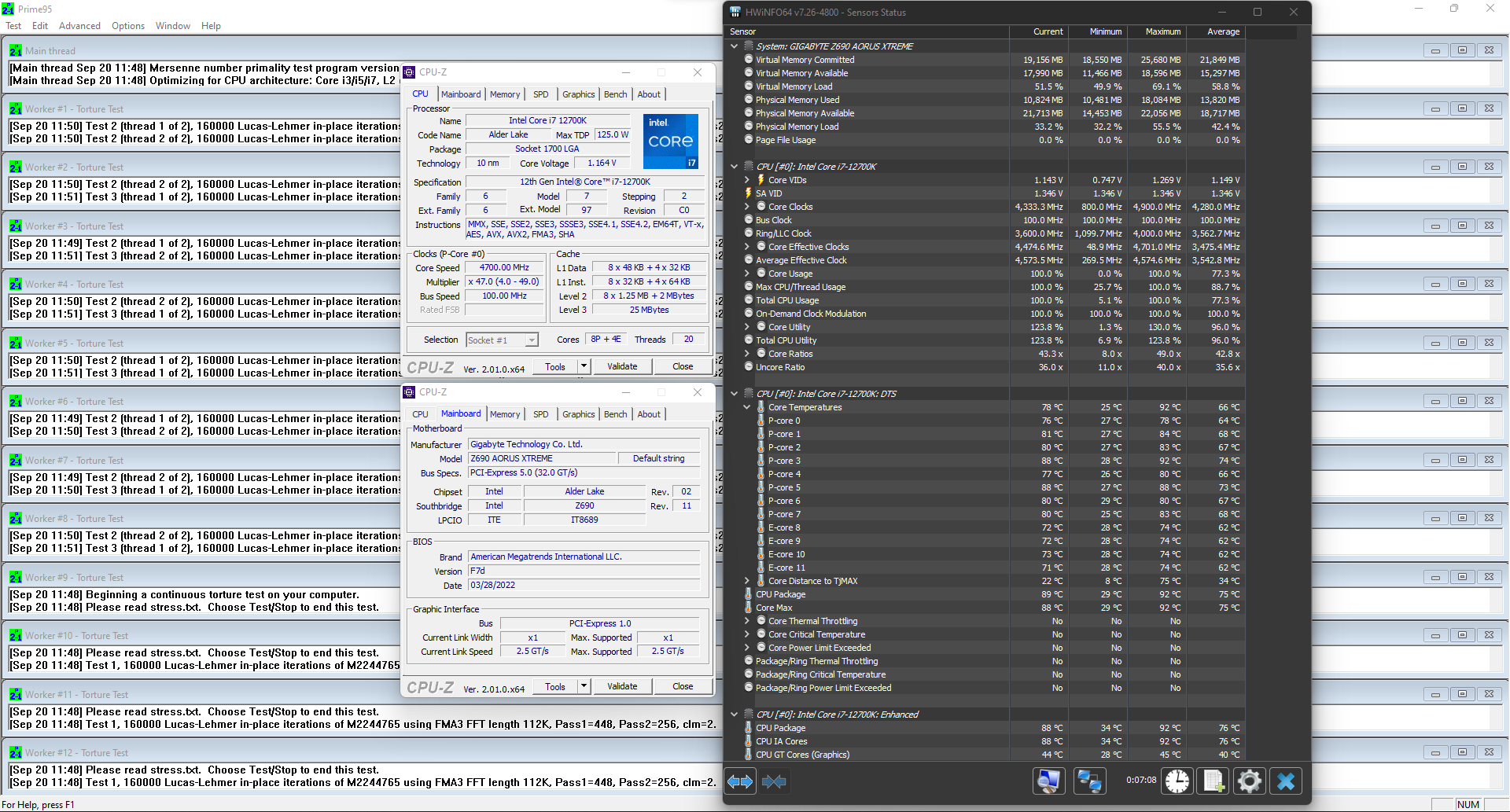Viewport: 1510px width, 812px height.
Task: Switch to Bench tab in upper CPU-Z
Action: (616, 94)
